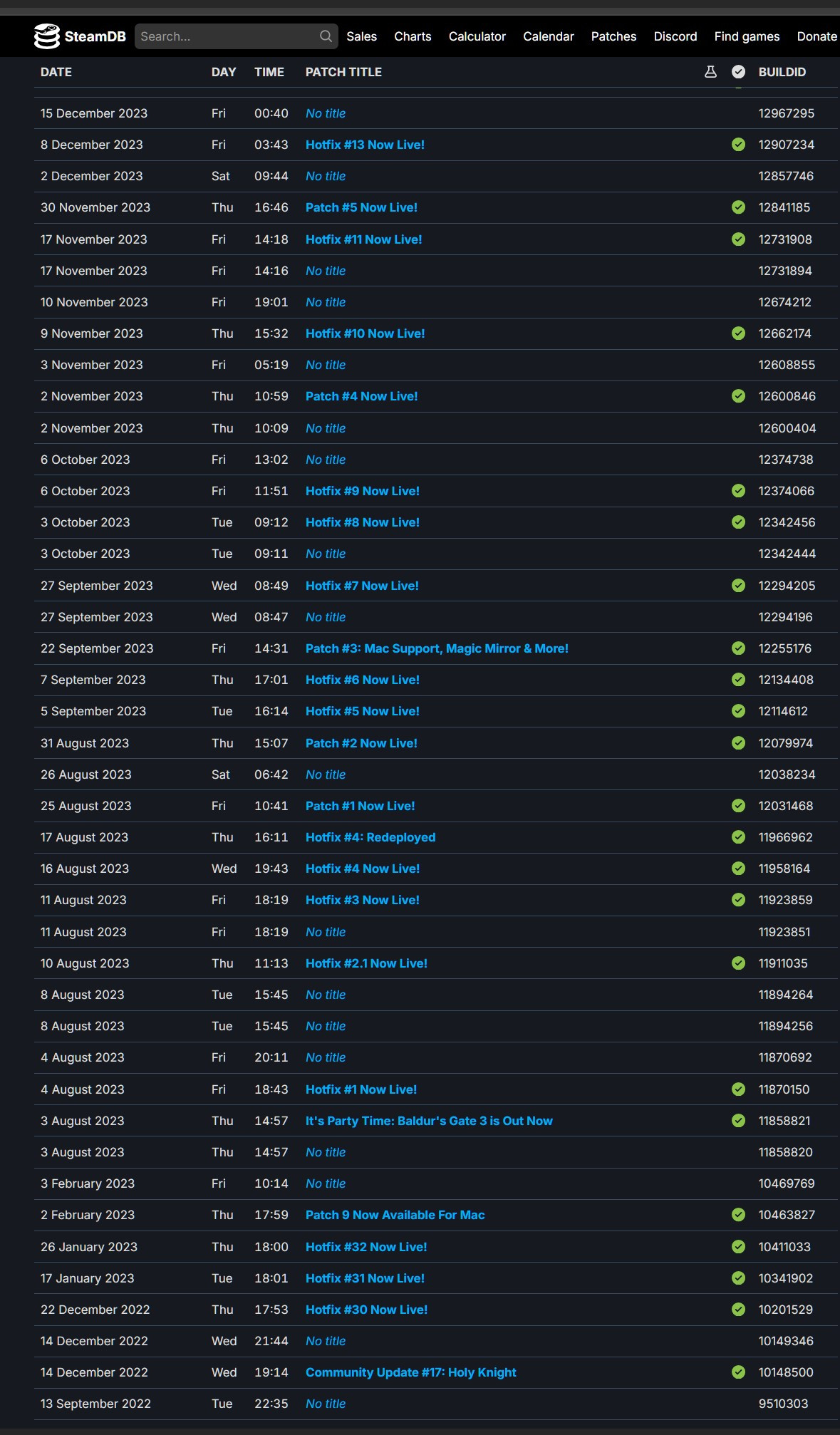The height and width of the screenshot is (1435, 840).
Task: Open the No title patch from 15 December 2023
Action: [x=326, y=113]
